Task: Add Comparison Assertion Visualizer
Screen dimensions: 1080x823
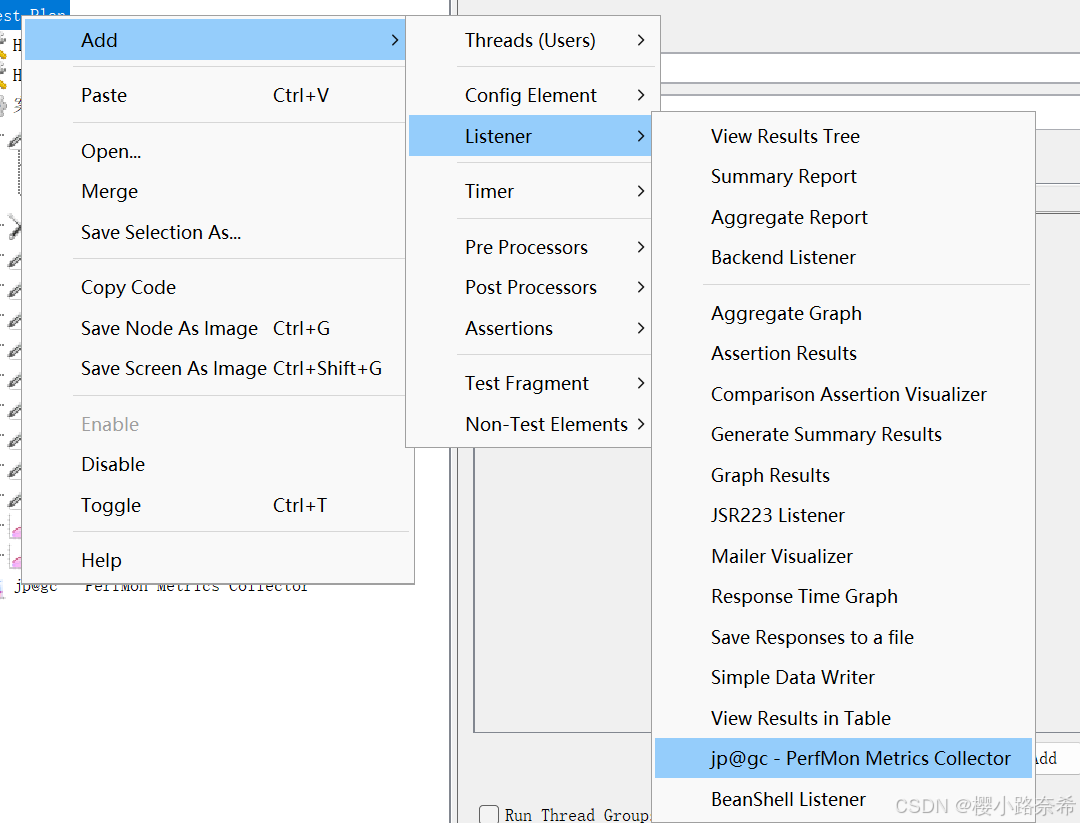Action: click(843, 394)
